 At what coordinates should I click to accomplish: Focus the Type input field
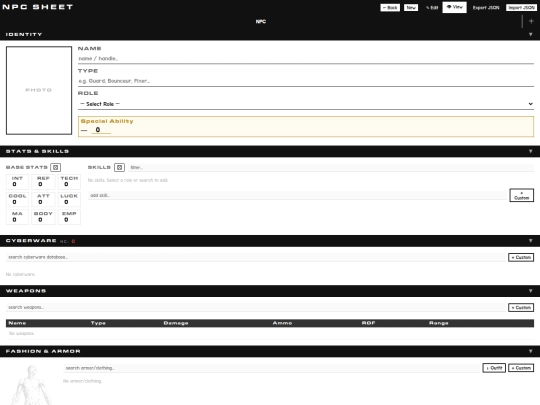coord(306,81)
